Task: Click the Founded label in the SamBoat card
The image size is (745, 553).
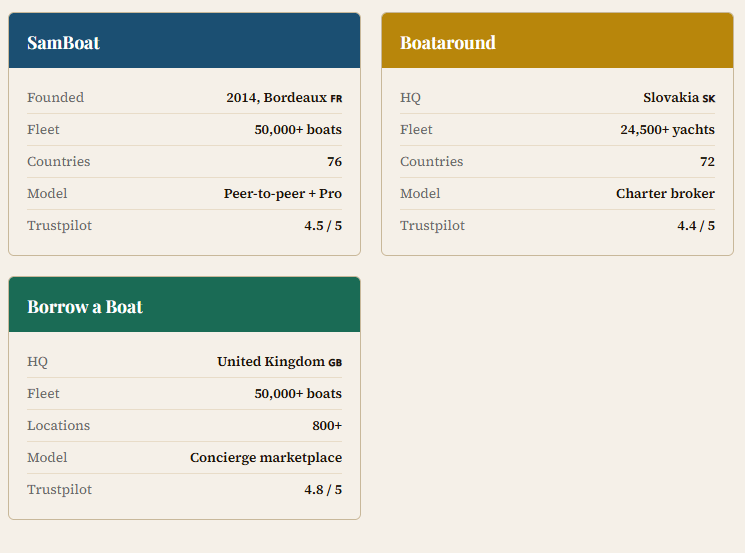Action: (56, 98)
